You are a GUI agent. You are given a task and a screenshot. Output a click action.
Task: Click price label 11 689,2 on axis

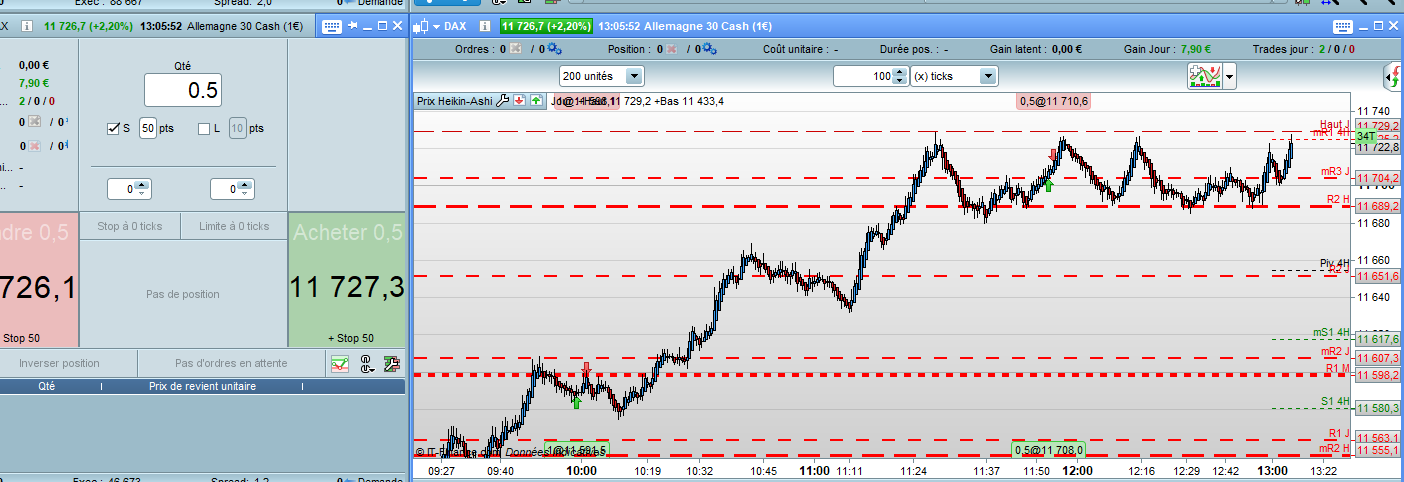click(x=1378, y=206)
